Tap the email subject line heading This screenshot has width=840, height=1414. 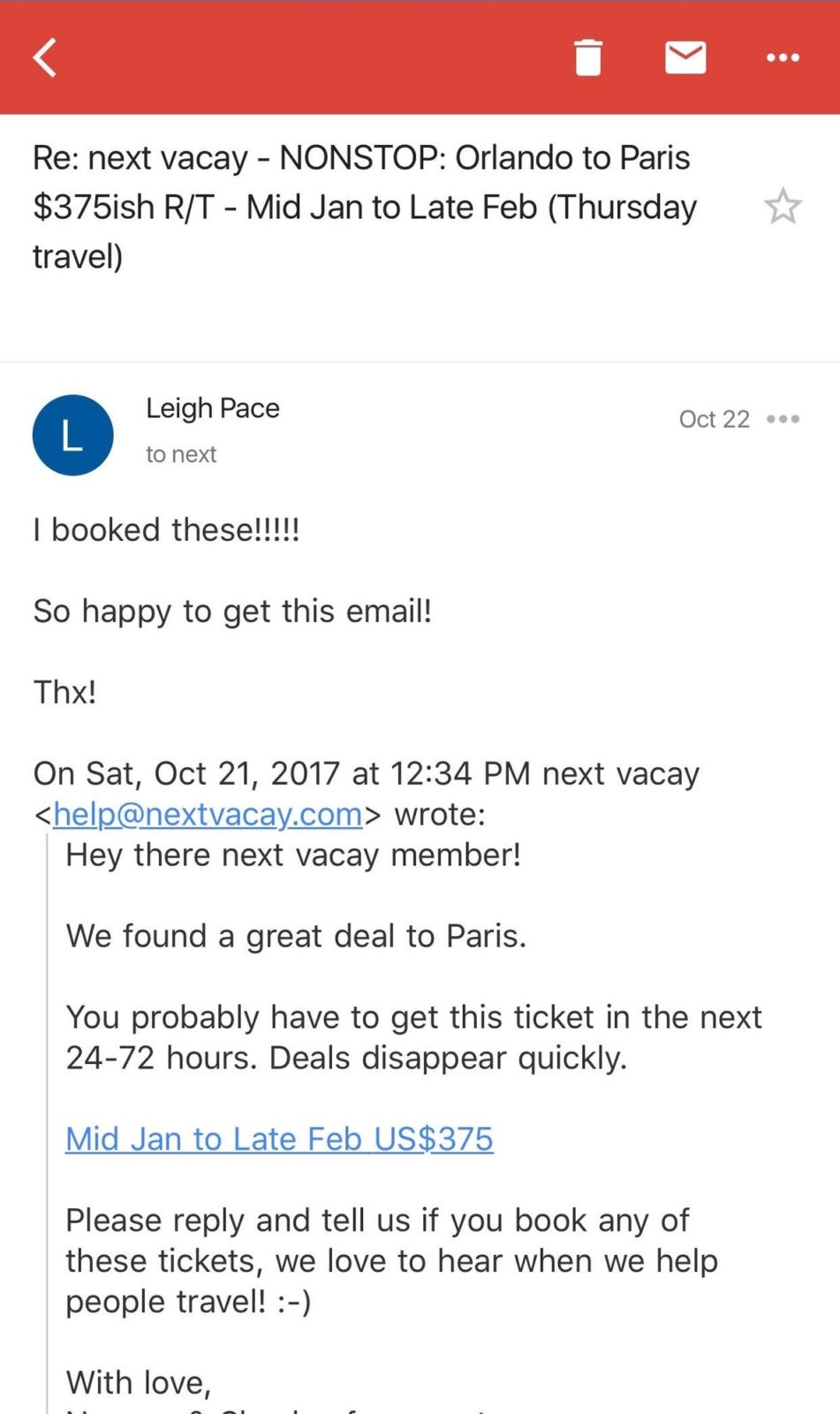coord(364,207)
